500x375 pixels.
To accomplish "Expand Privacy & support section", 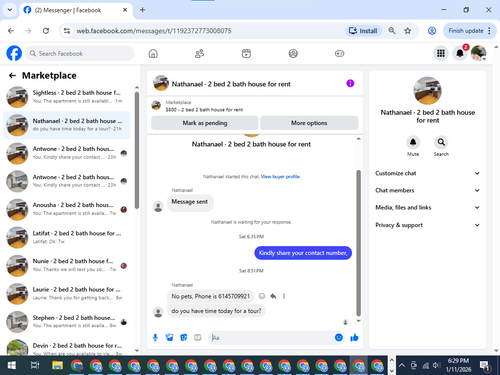I will [427, 225].
